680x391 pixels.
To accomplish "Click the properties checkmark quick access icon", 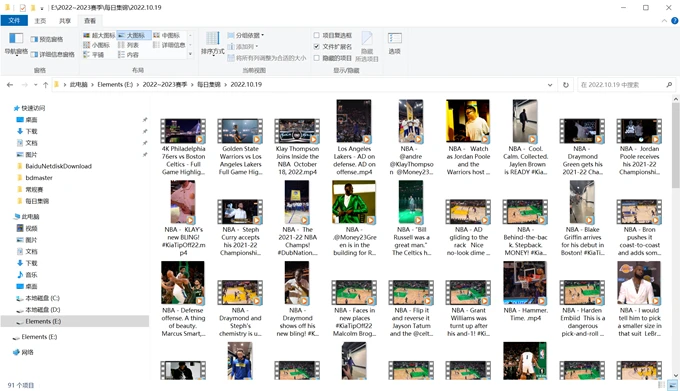I will pos(23,7).
